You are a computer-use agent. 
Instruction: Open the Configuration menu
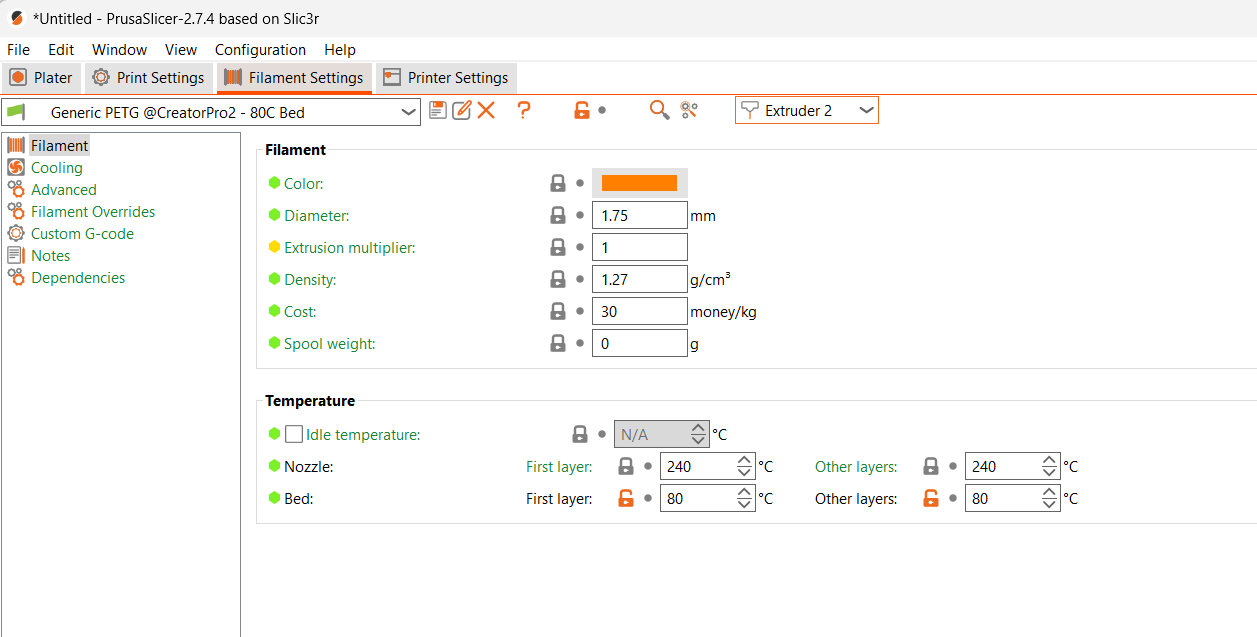click(260, 49)
